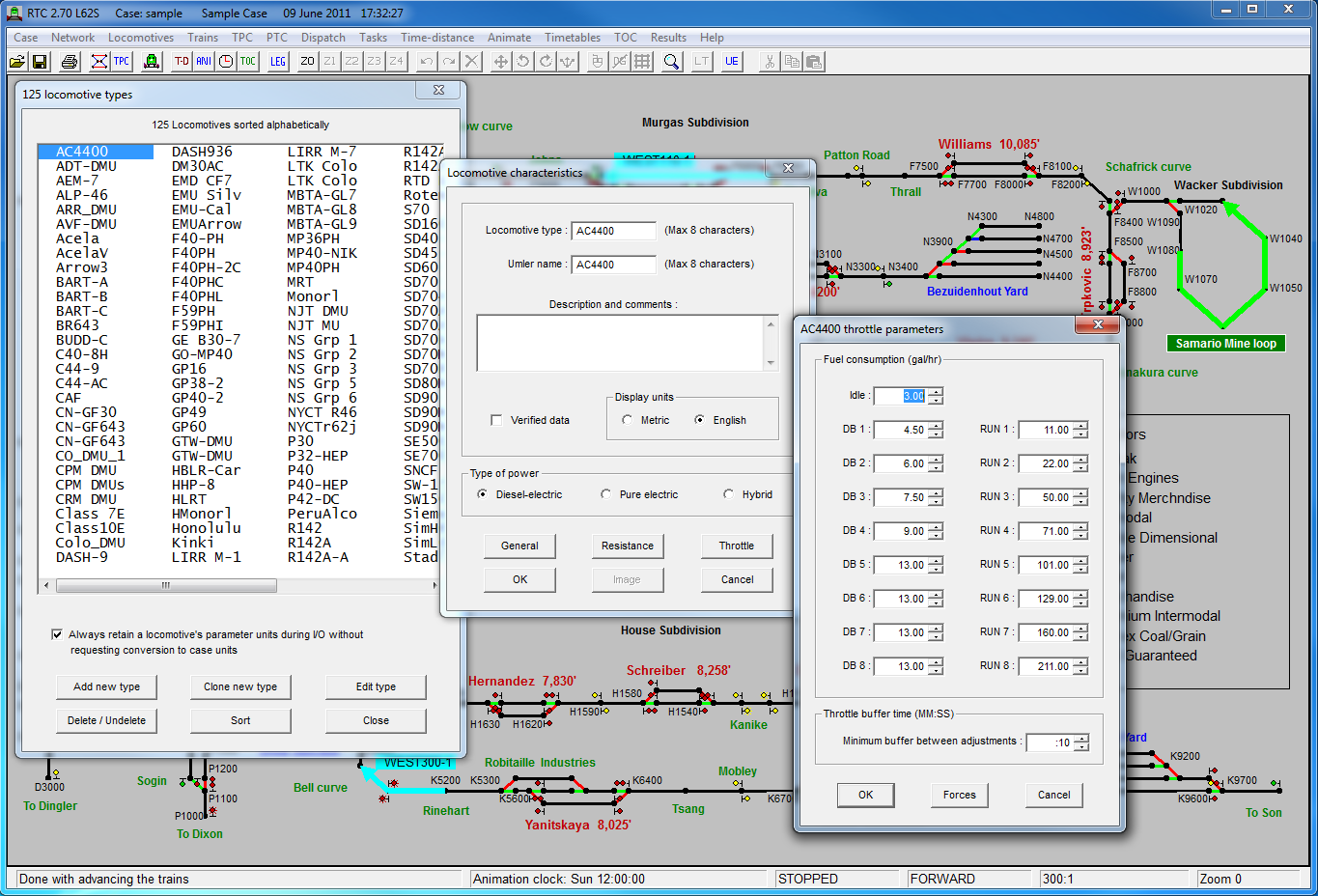Click the LEG legend toolbar icon

pos(278,62)
